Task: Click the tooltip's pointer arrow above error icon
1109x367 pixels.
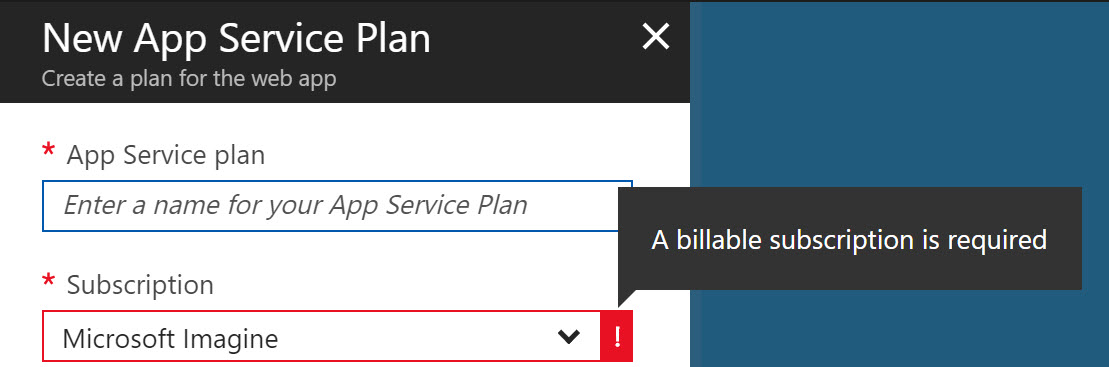Action: [625, 298]
